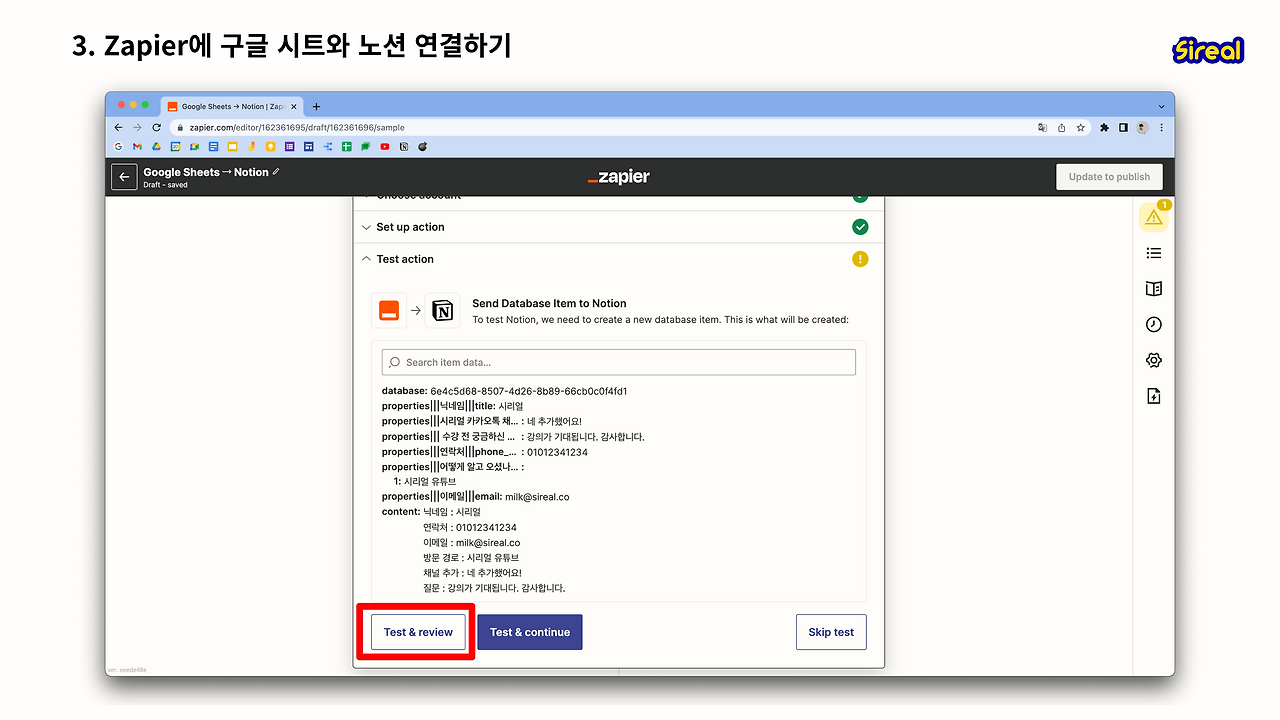Click the Zapier logo in the header

click(x=619, y=177)
